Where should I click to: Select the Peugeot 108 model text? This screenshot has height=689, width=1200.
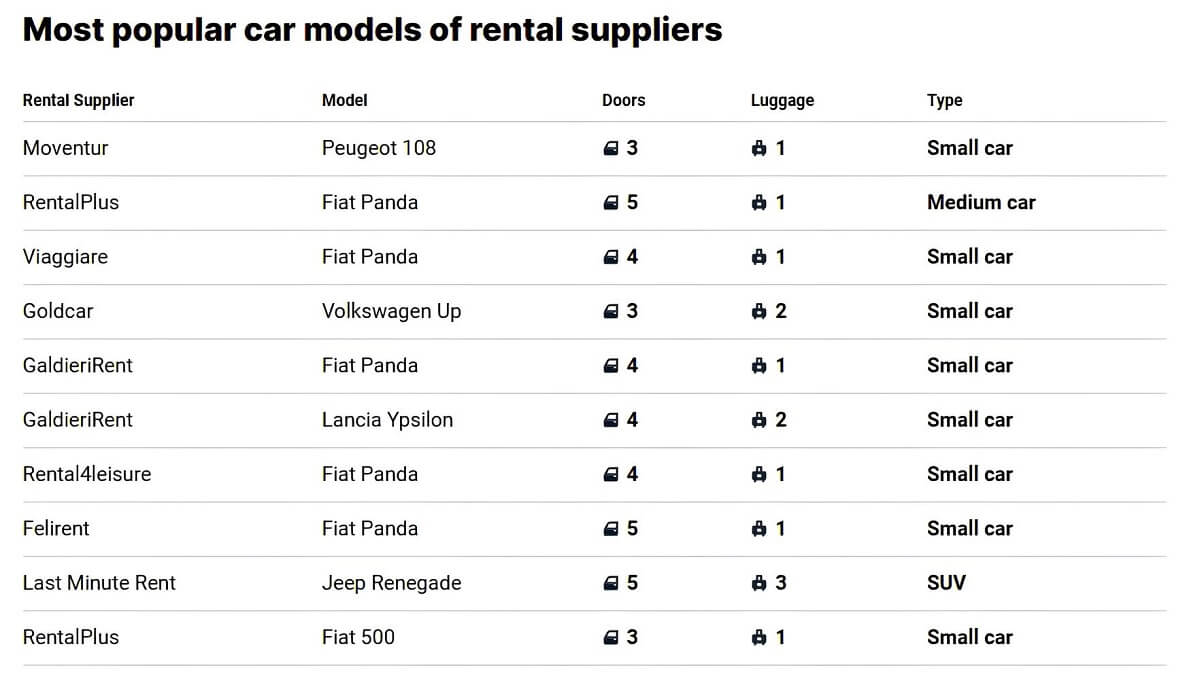pos(379,148)
